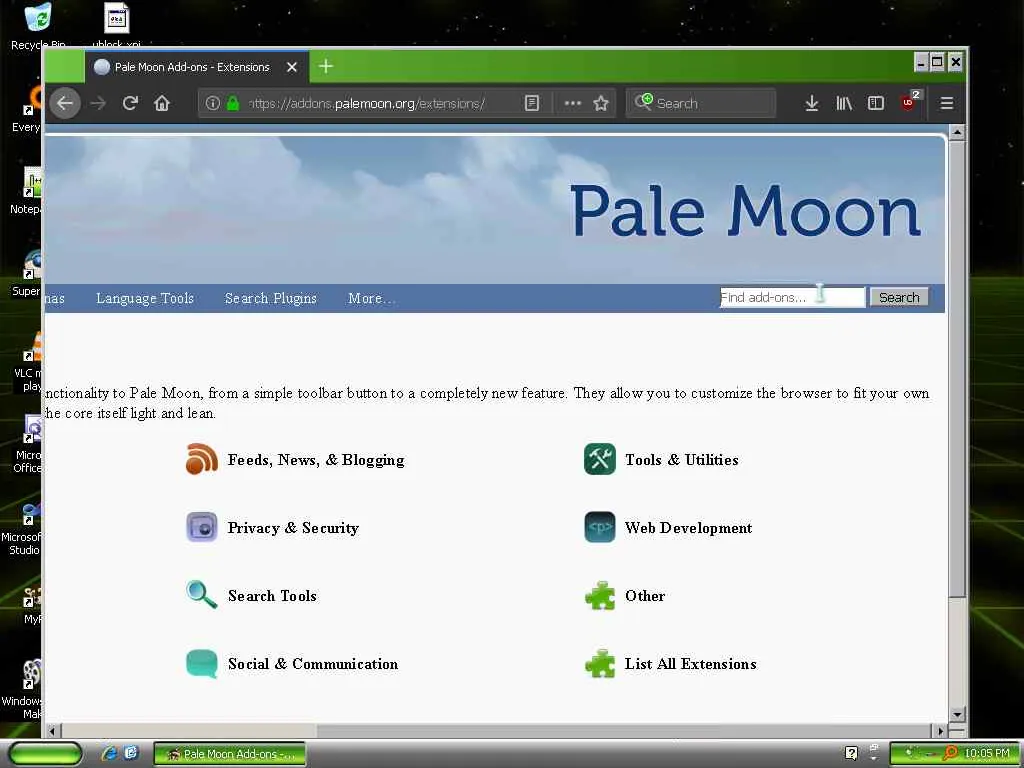The height and width of the screenshot is (768, 1024).
Task: Open the uBlock extension icon
Action: click(910, 101)
